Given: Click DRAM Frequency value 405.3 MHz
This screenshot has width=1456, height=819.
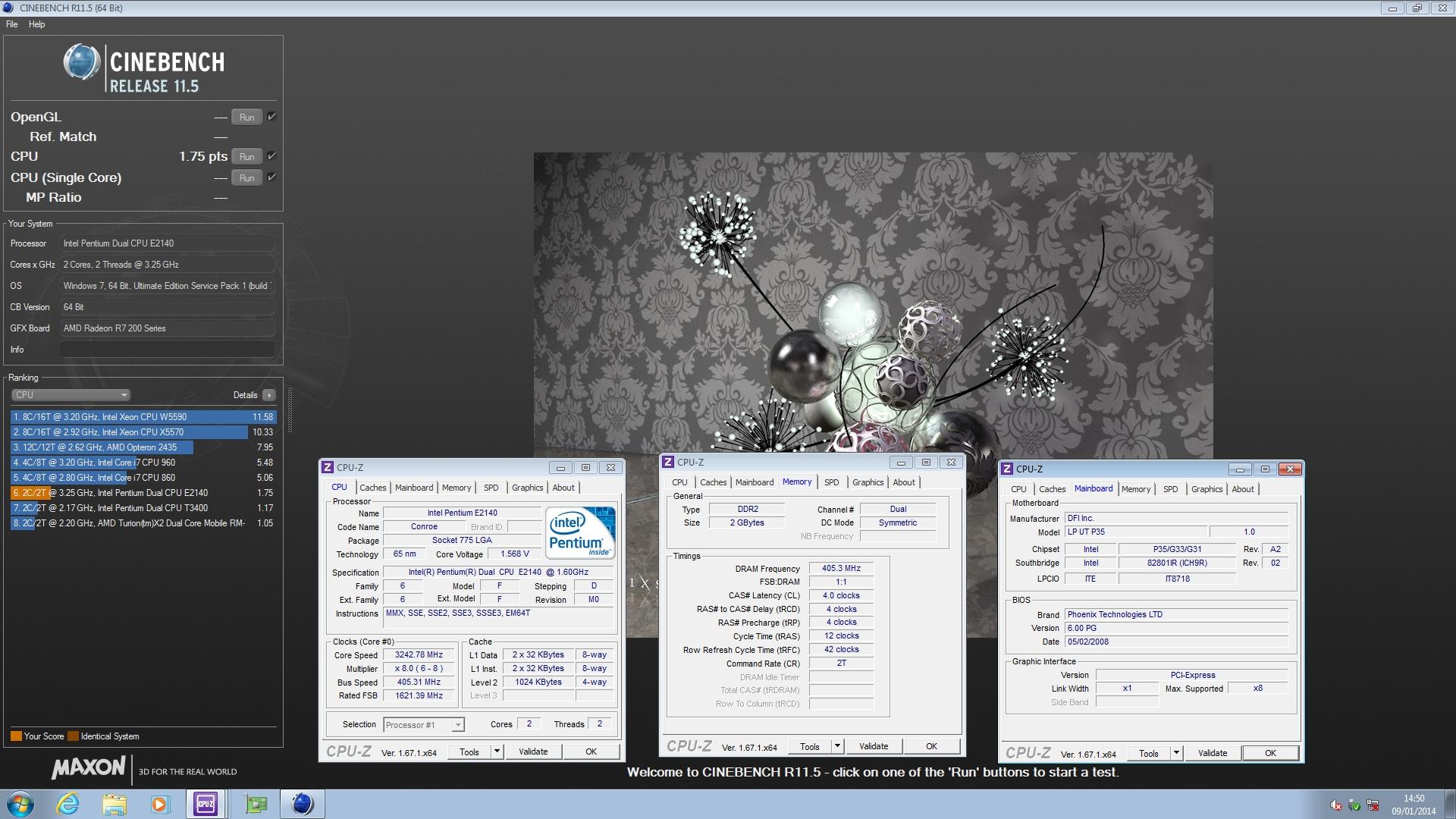Looking at the screenshot, I should tap(842, 568).
